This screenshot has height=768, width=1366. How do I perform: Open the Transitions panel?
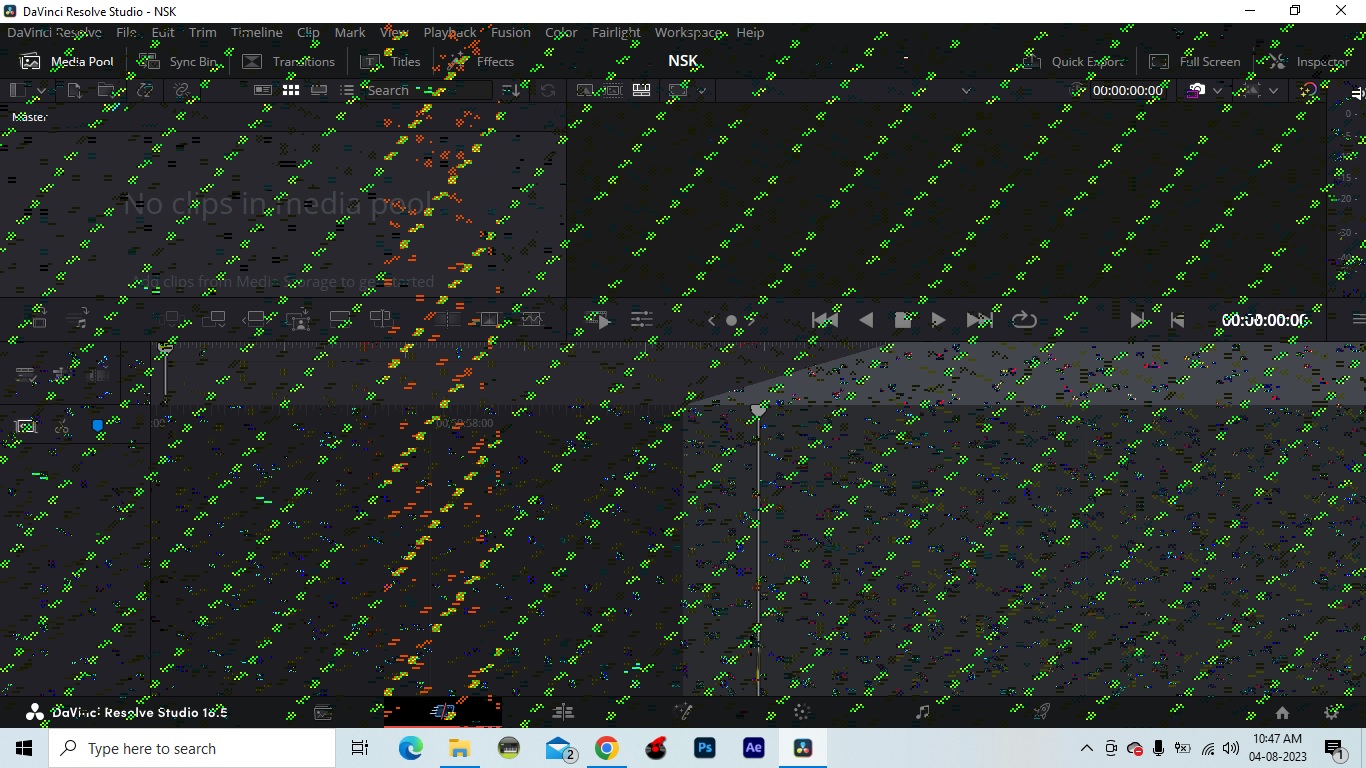pos(288,61)
